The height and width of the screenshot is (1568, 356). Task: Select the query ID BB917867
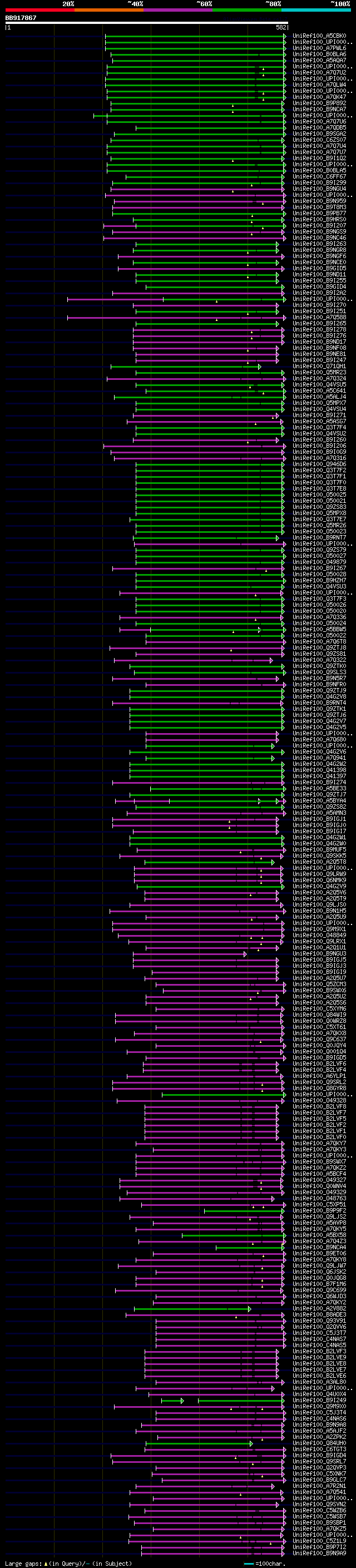[21, 18]
